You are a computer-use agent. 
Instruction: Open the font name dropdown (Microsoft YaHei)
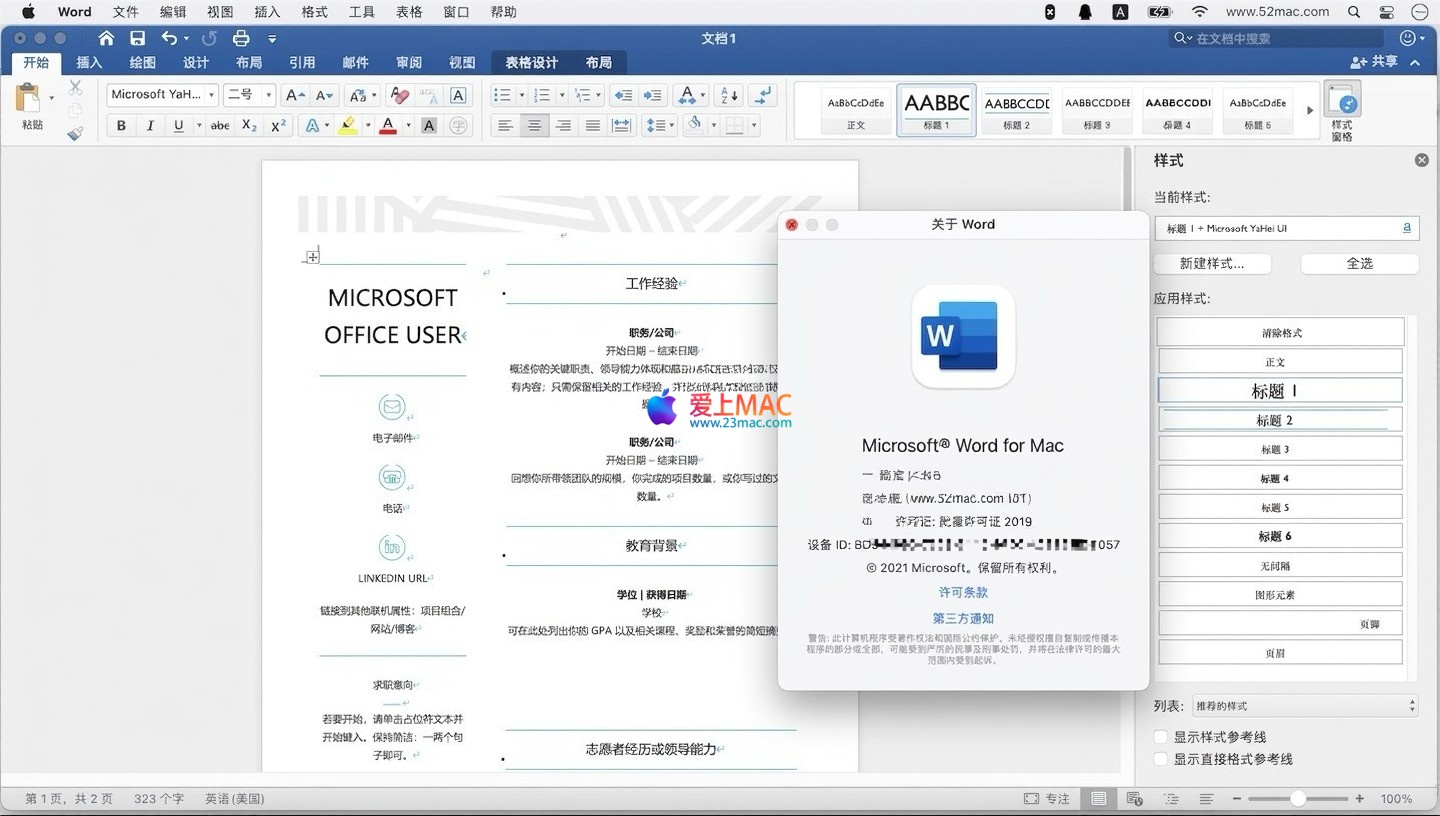click(162, 95)
